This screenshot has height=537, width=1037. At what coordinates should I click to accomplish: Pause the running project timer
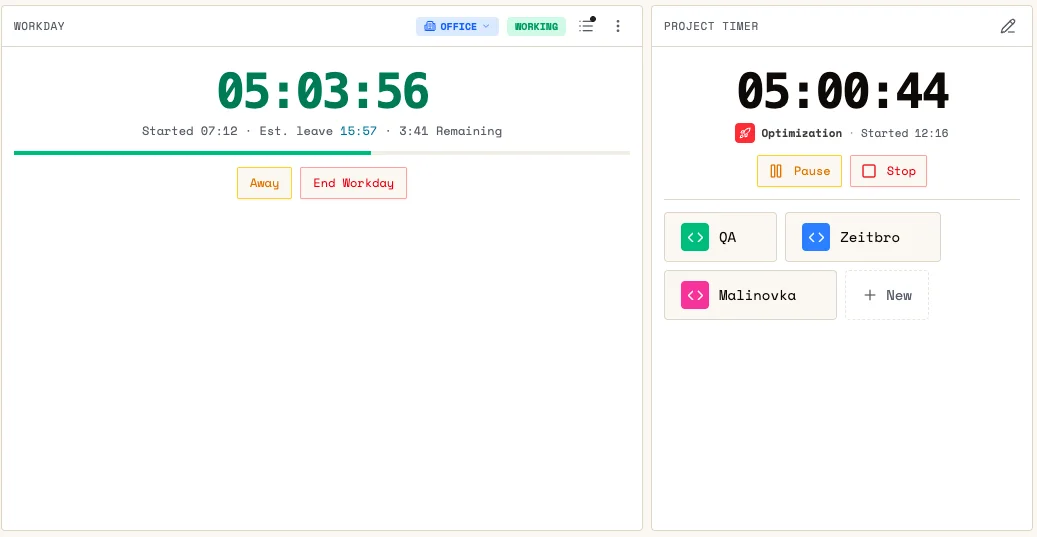tap(800, 171)
